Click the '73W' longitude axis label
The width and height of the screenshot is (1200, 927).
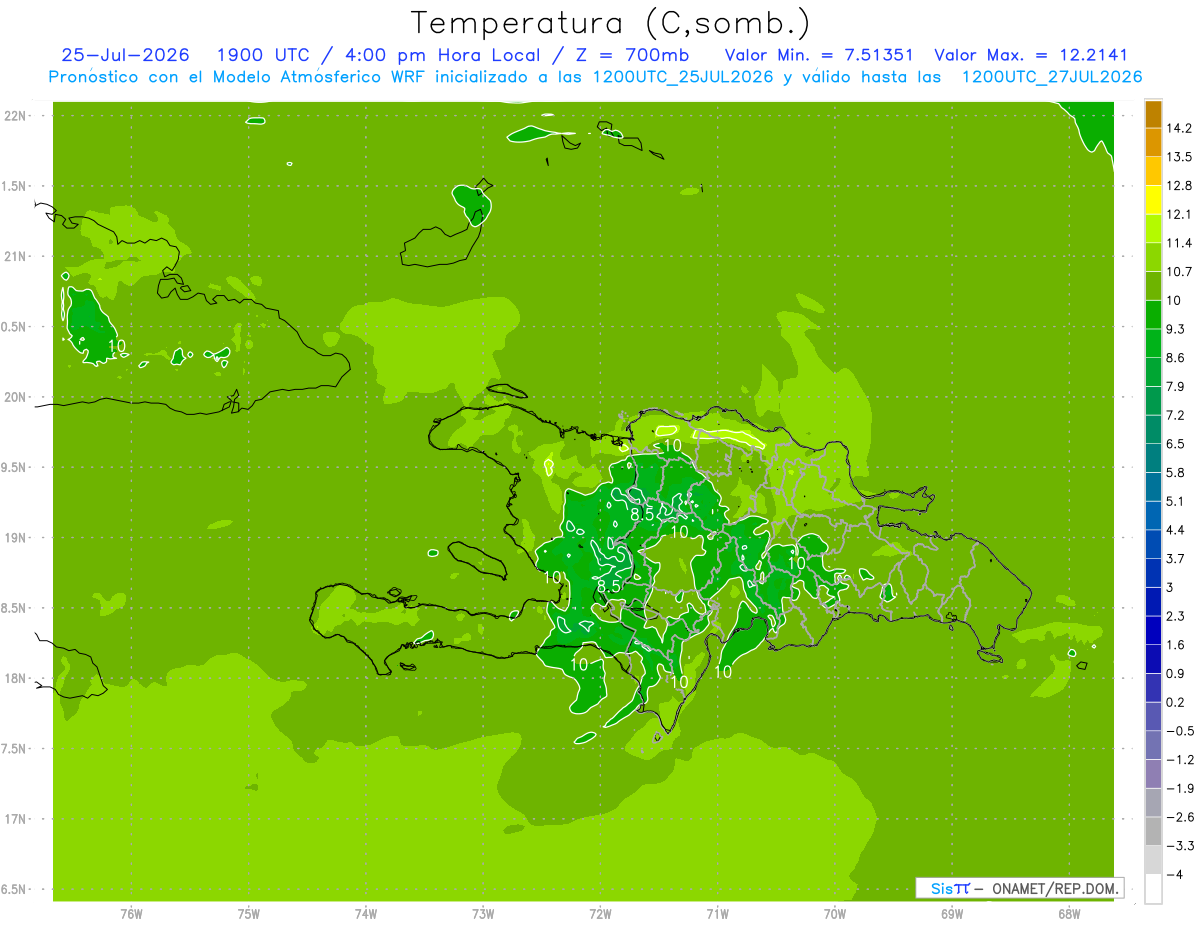tap(483, 913)
